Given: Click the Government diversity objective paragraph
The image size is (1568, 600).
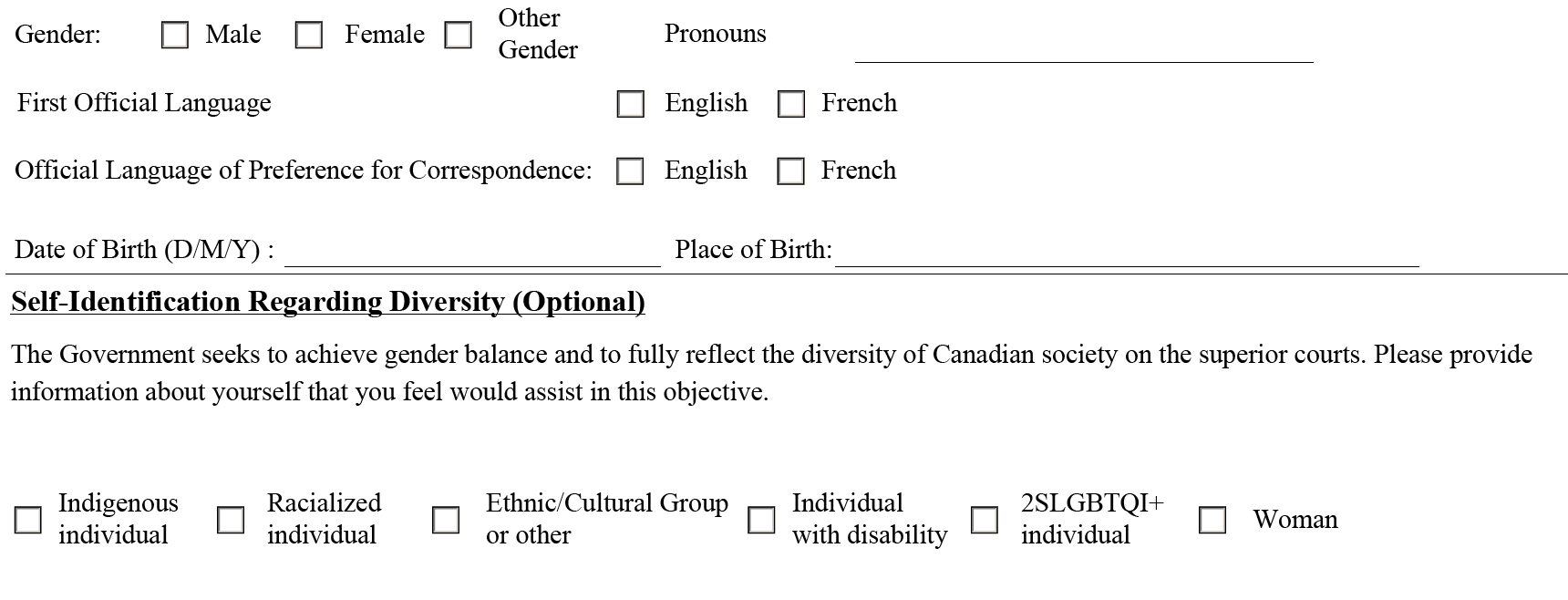Looking at the screenshot, I should click(771, 373).
